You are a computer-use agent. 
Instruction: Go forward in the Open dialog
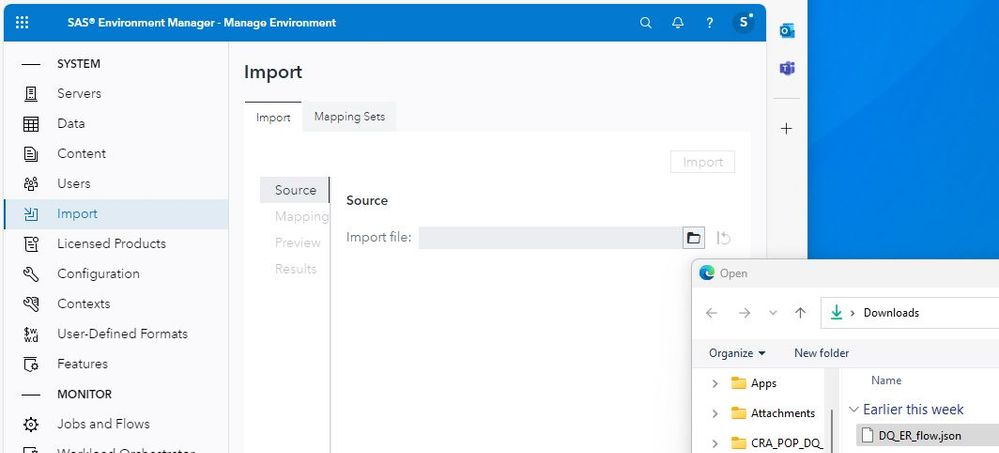[744, 313]
